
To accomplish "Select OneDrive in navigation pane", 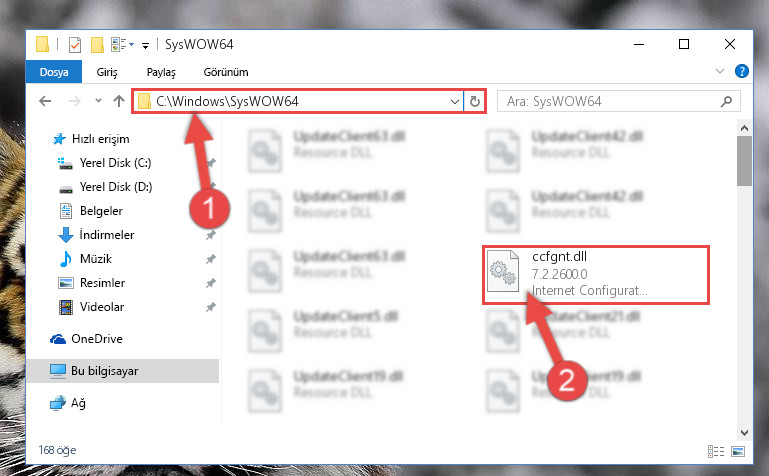I will pyautogui.click(x=97, y=339).
